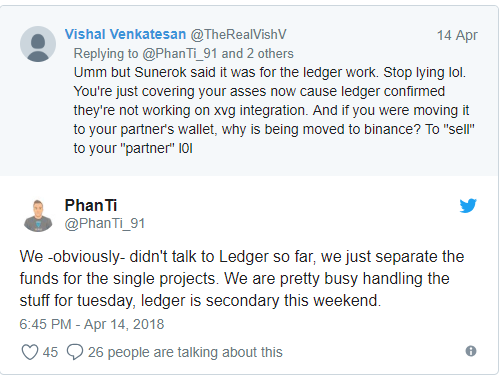Open the 14 Apr date link

coord(457,35)
